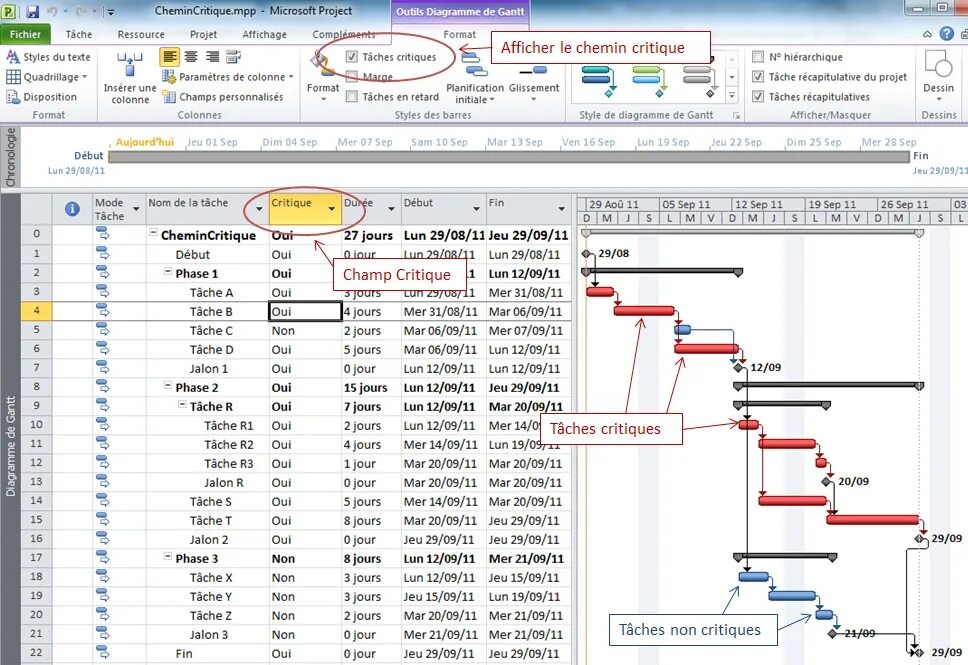
Task: Open the Glissement dropdown
Action: click(x=534, y=78)
